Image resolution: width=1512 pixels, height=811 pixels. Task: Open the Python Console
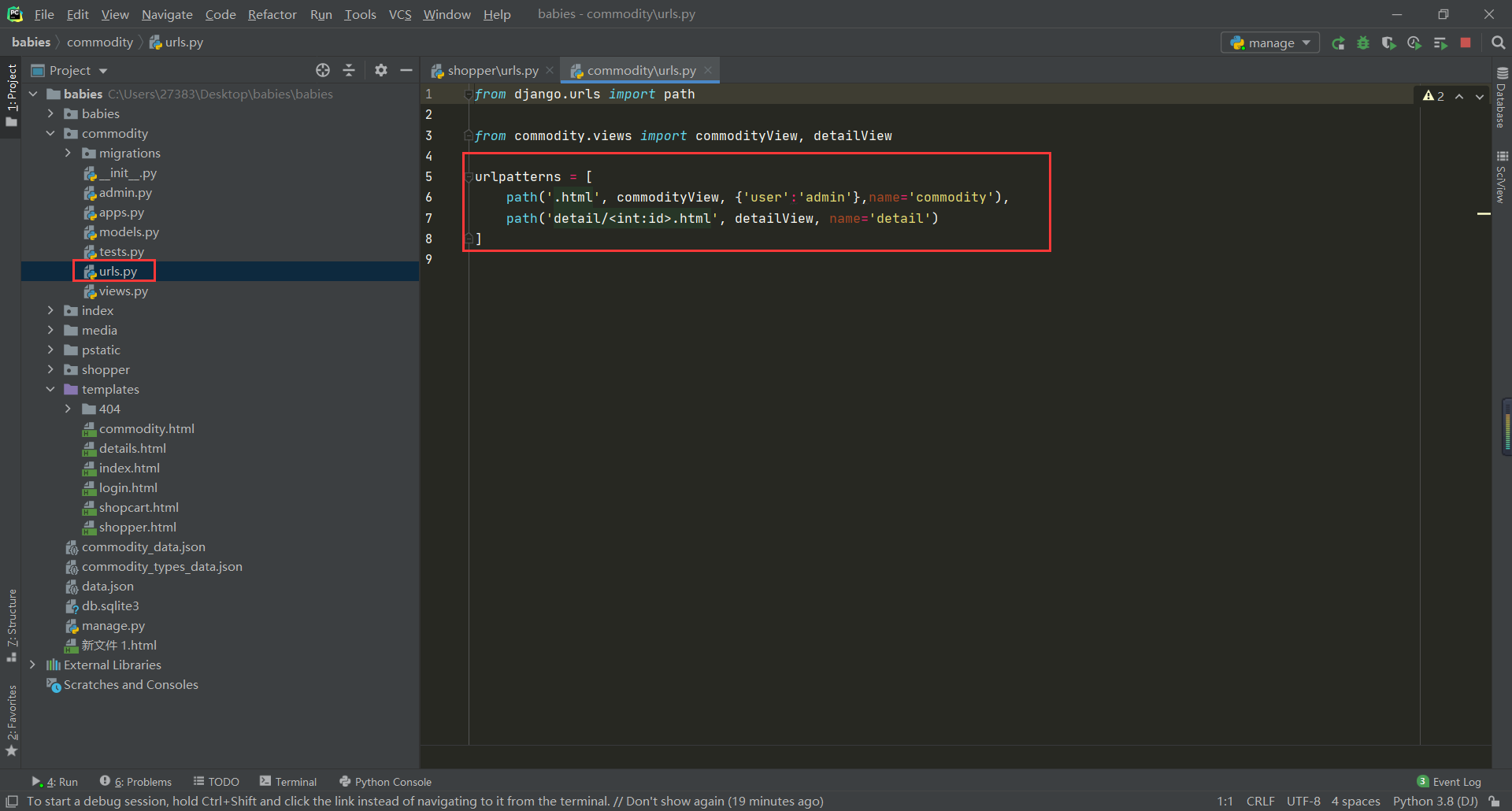click(385, 782)
